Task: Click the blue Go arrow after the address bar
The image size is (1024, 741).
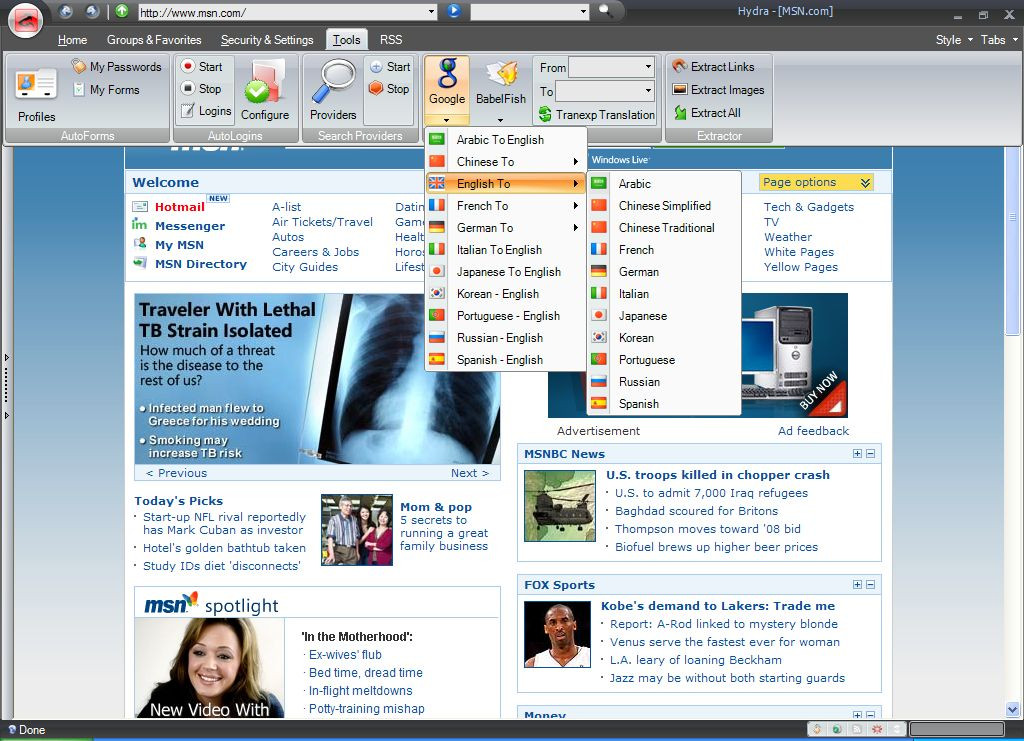Action: (x=454, y=11)
